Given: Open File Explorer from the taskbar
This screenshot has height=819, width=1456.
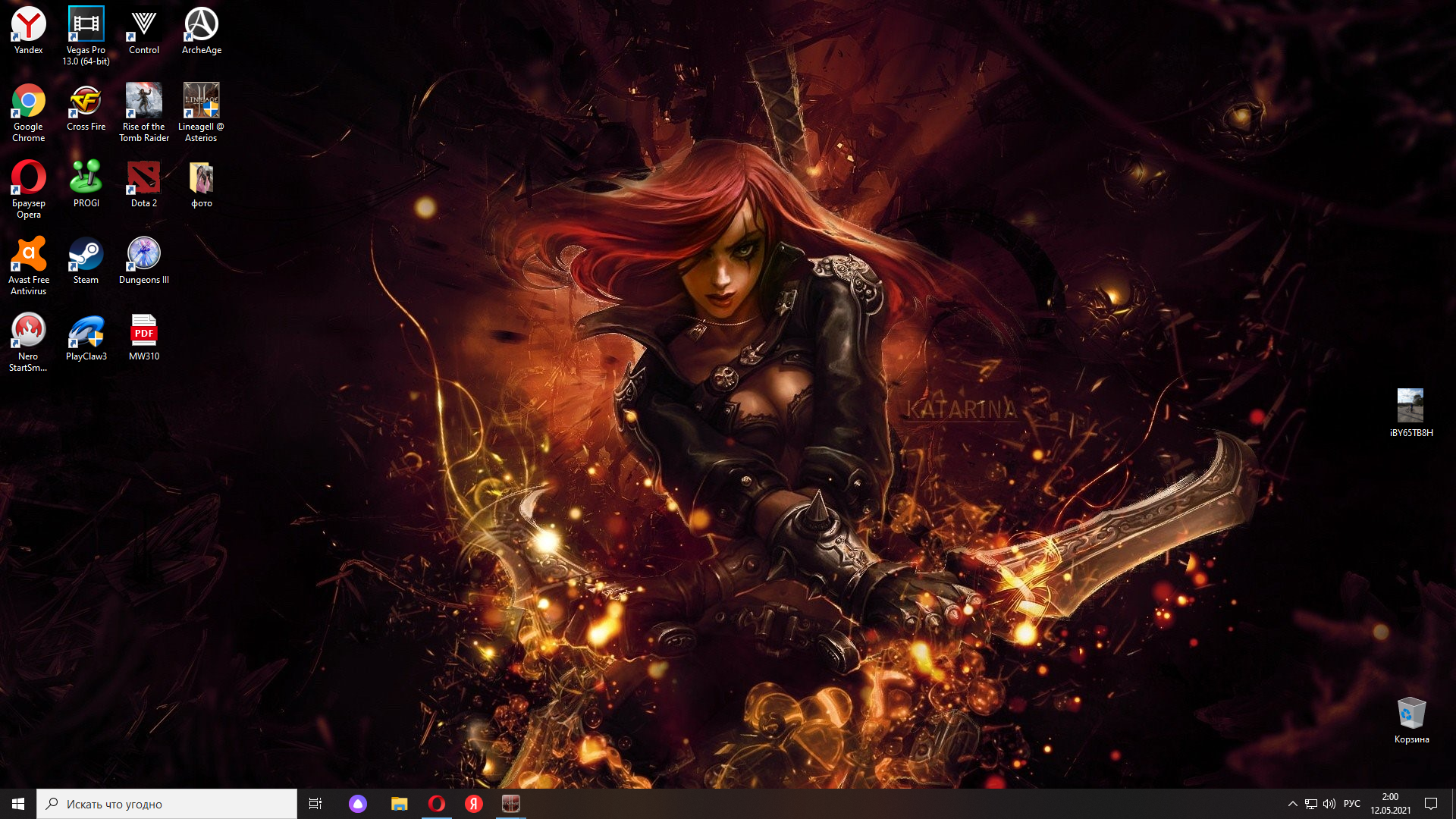Looking at the screenshot, I should 399,804.
